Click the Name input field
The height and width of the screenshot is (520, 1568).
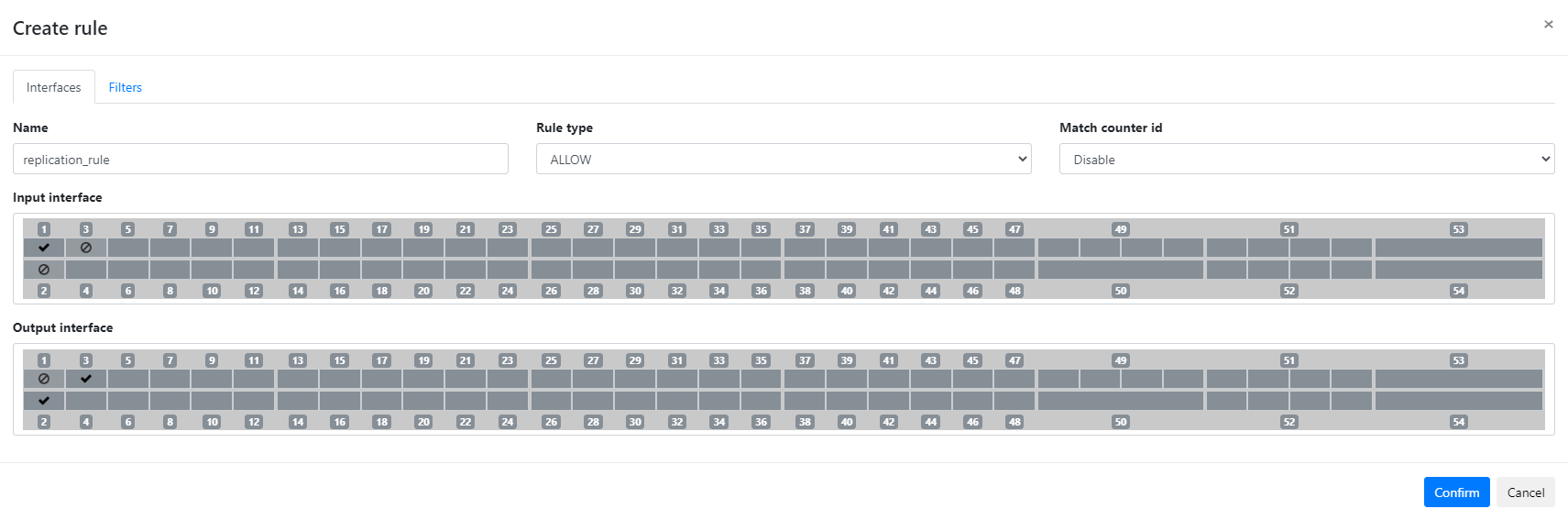260,159
